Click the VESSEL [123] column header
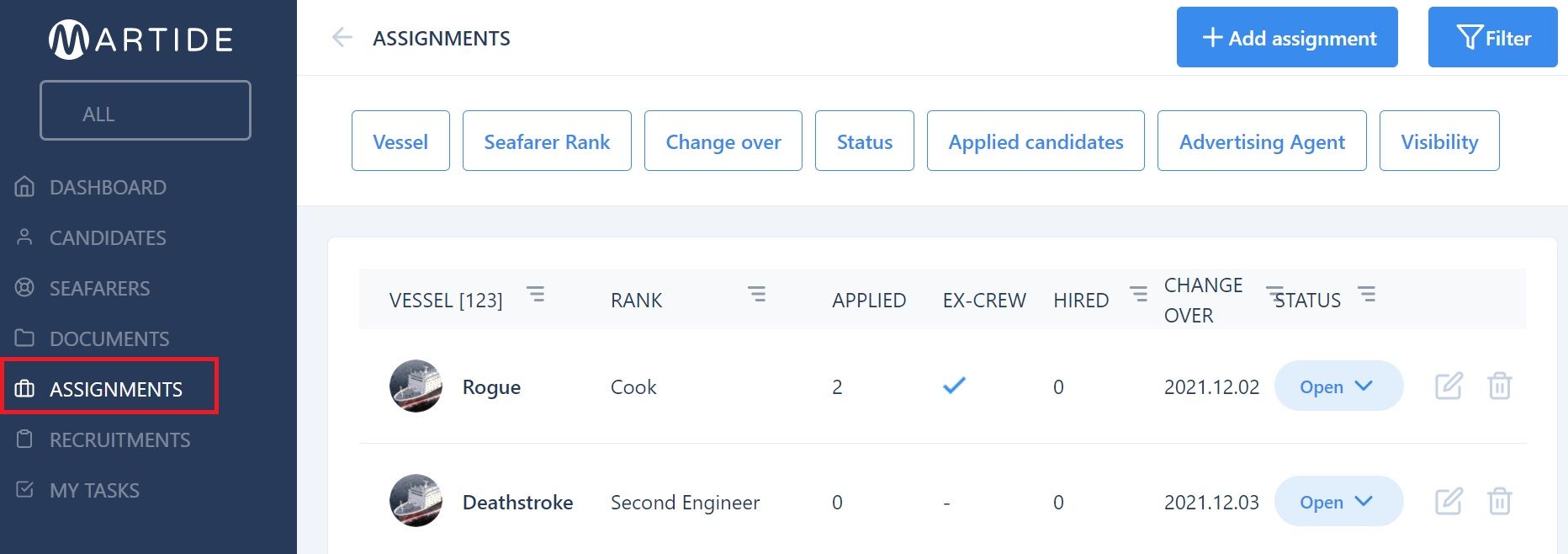This screenshot has width=1568, height=554. (x=446, y=301)
